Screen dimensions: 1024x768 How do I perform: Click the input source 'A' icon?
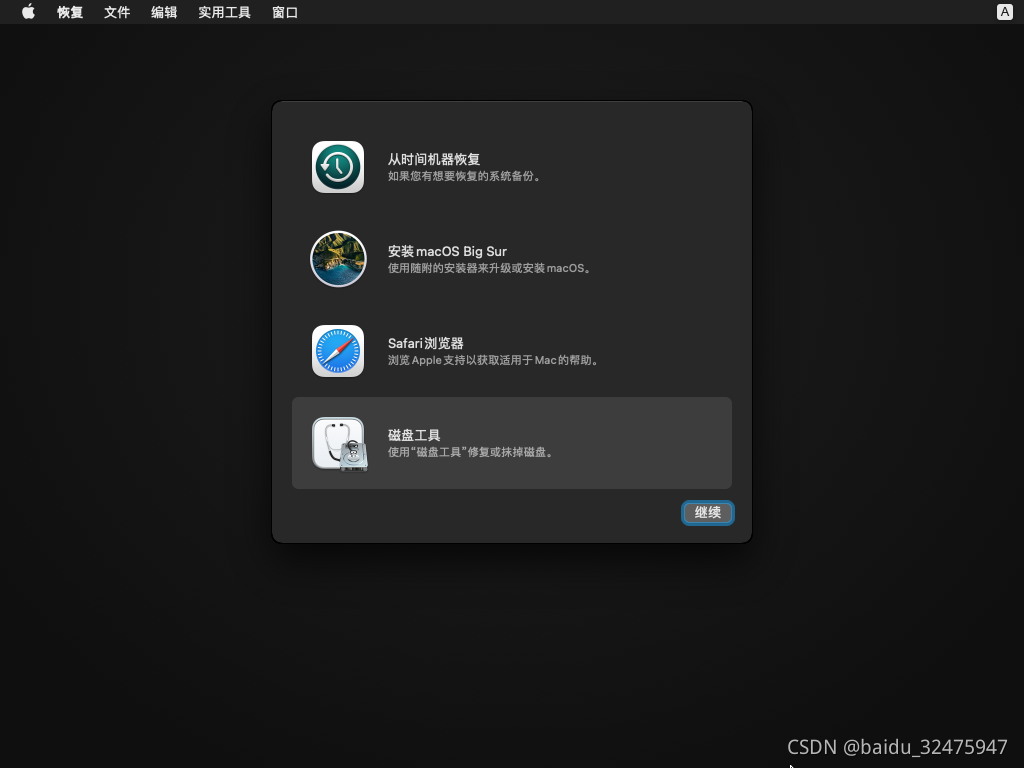(1004, 12)
